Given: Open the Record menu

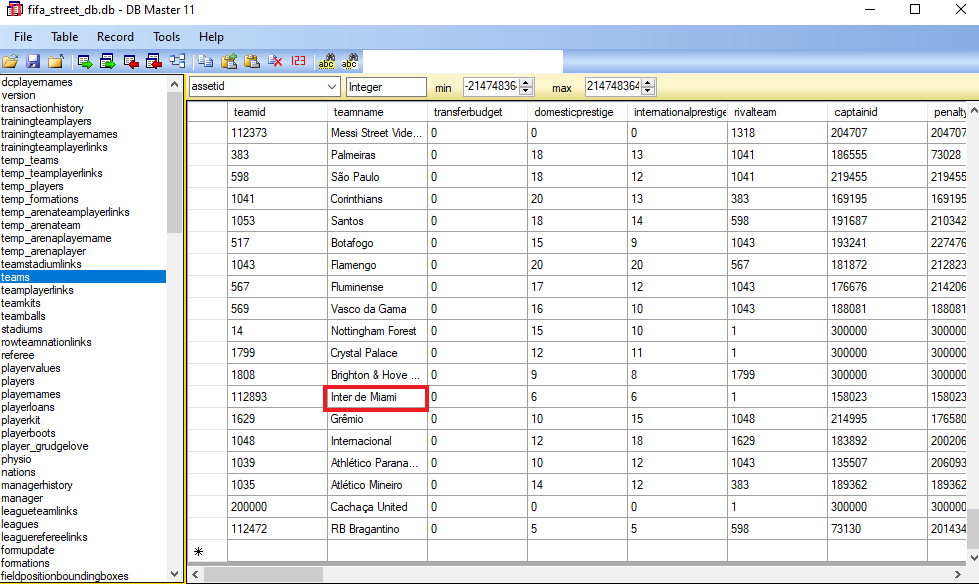Looking at the screenshot, I should (x=115, y=37).
